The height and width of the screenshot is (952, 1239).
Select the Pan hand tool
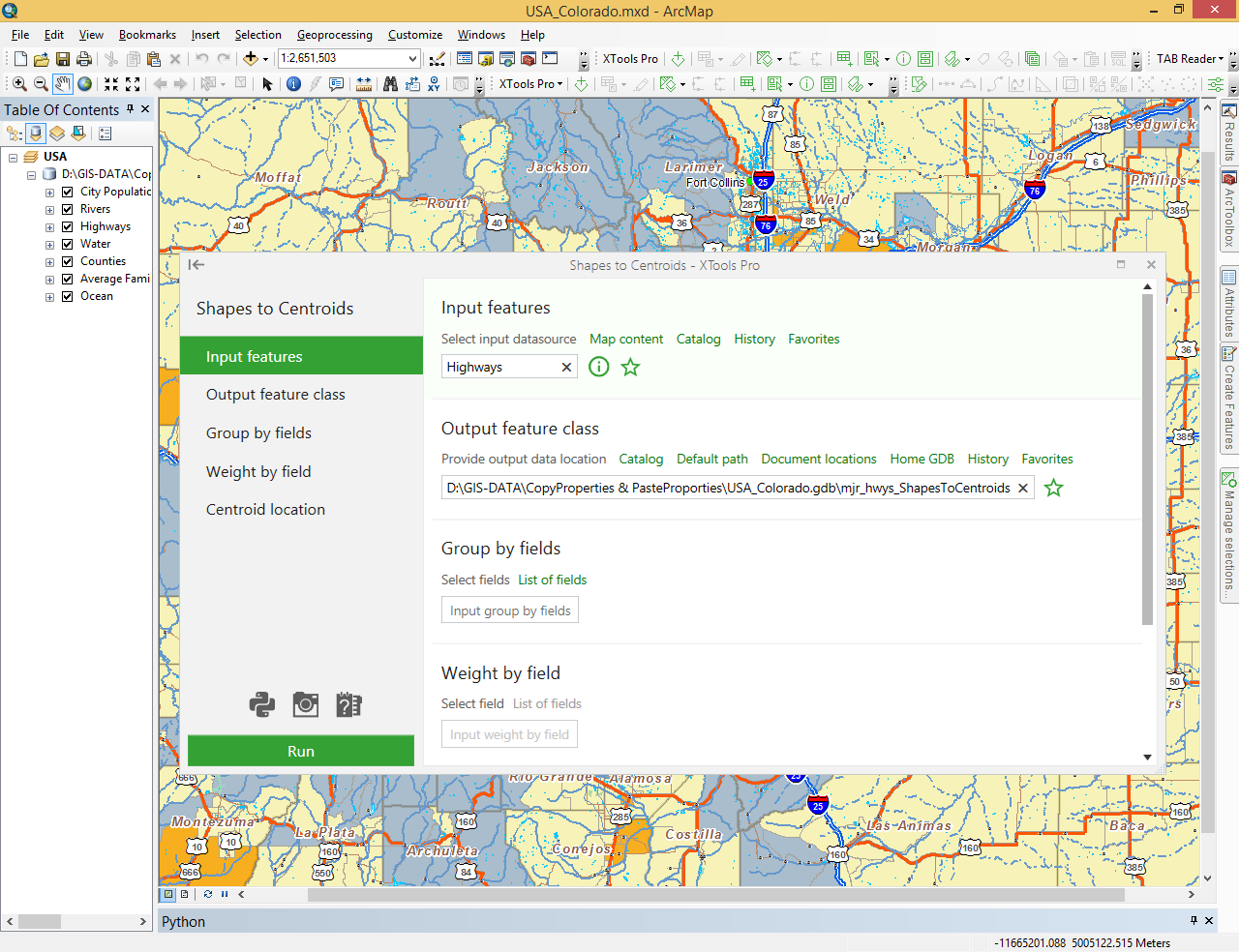tap(63, 84)
